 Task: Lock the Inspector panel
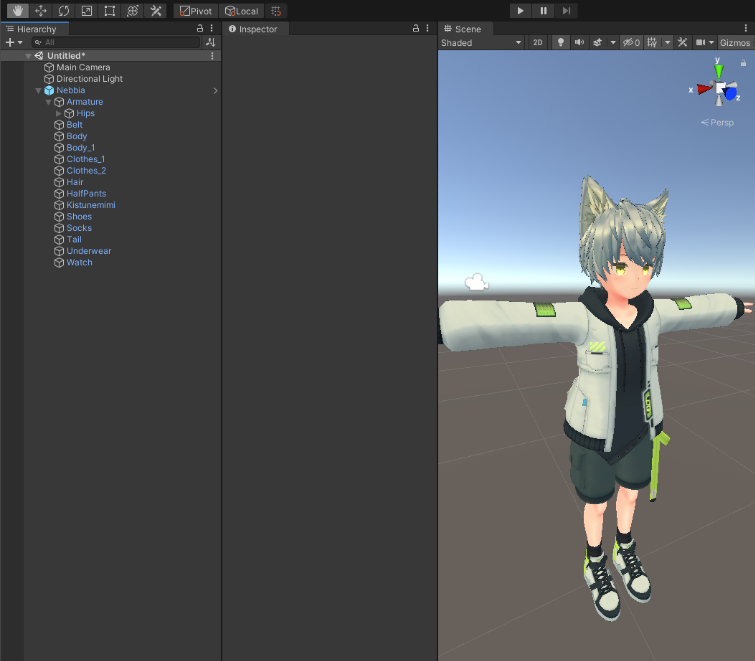[x=416, y=28]
